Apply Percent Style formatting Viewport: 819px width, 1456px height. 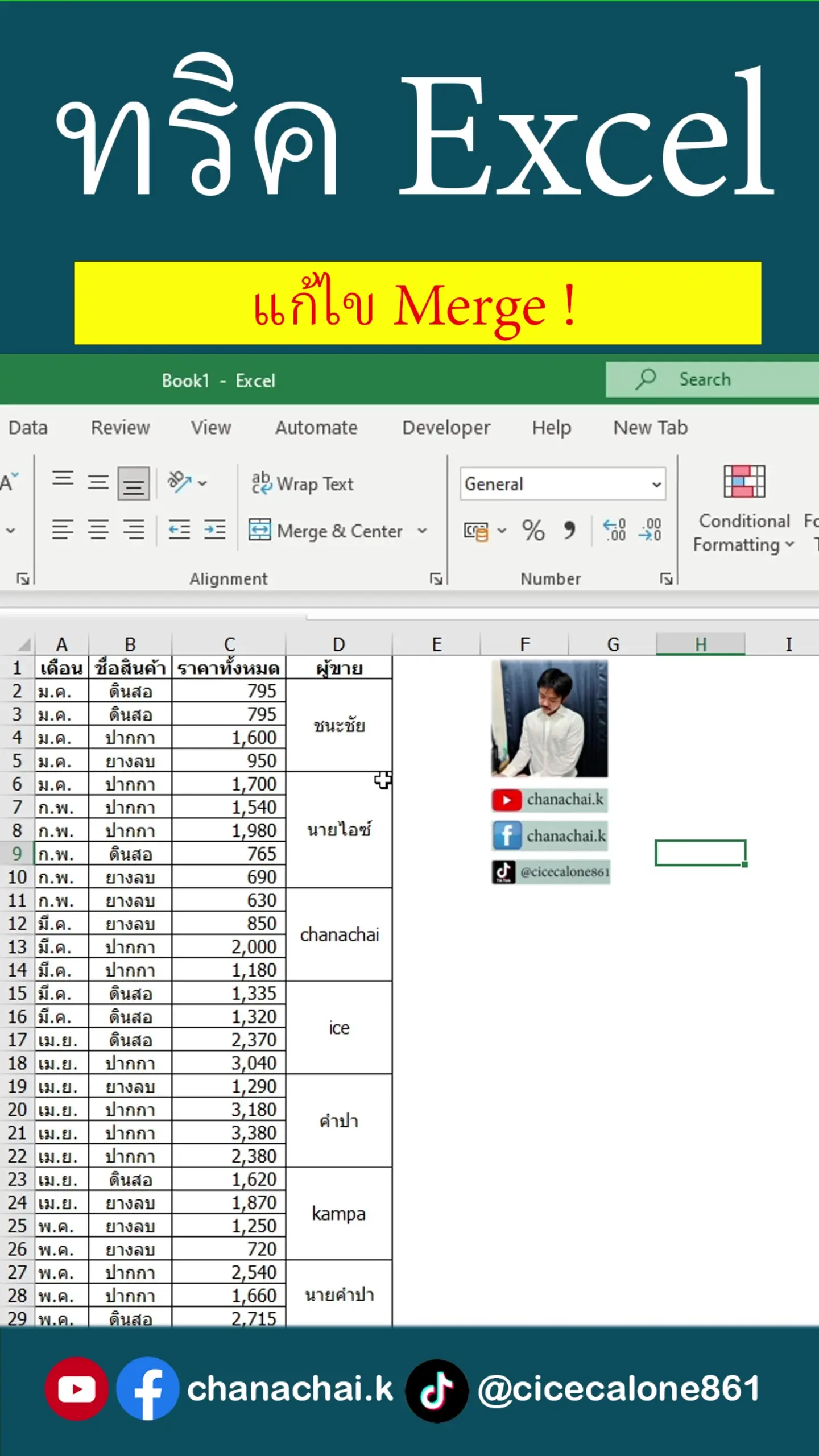tap(533, 531)
